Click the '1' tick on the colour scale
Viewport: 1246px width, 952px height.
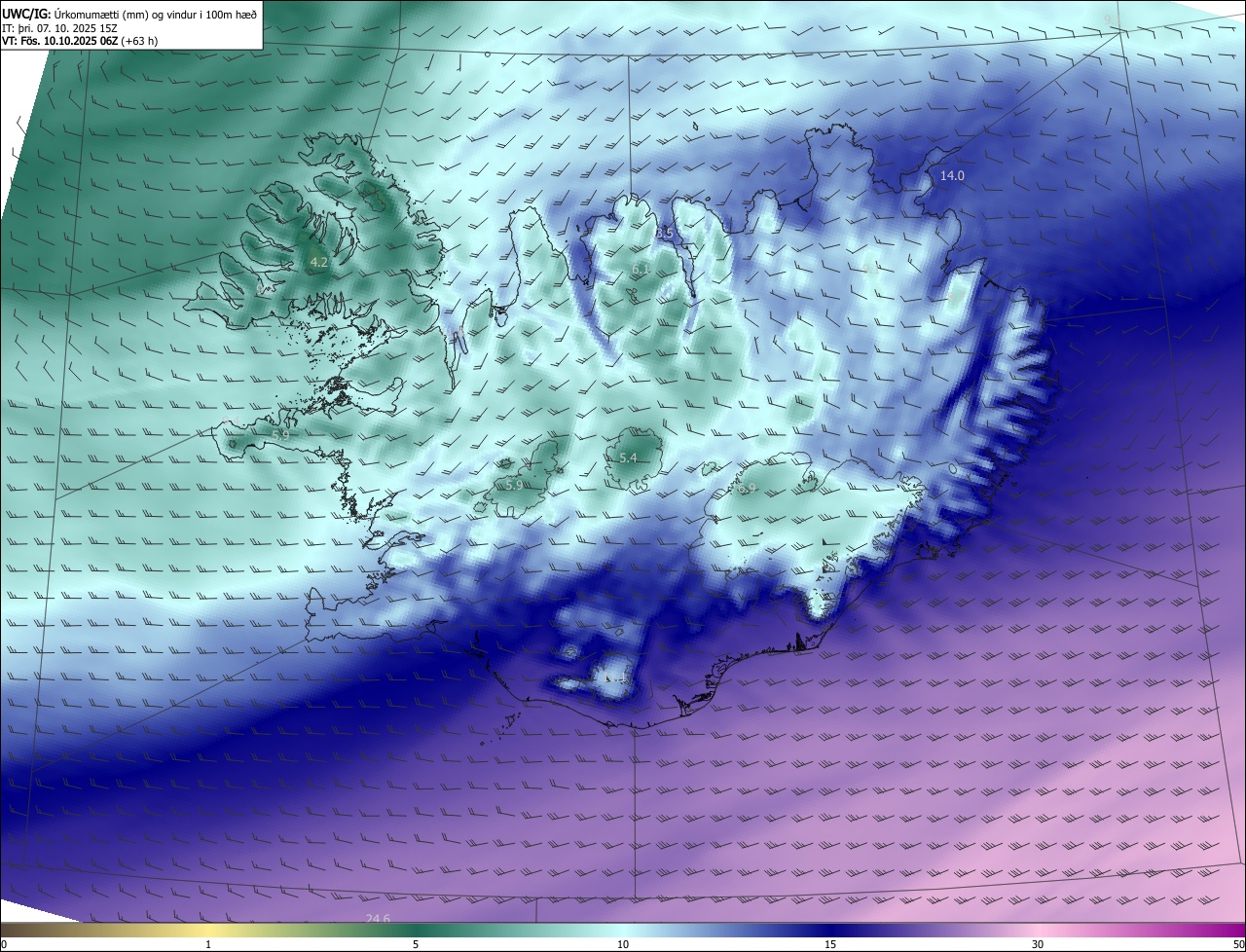click(208, 944)
